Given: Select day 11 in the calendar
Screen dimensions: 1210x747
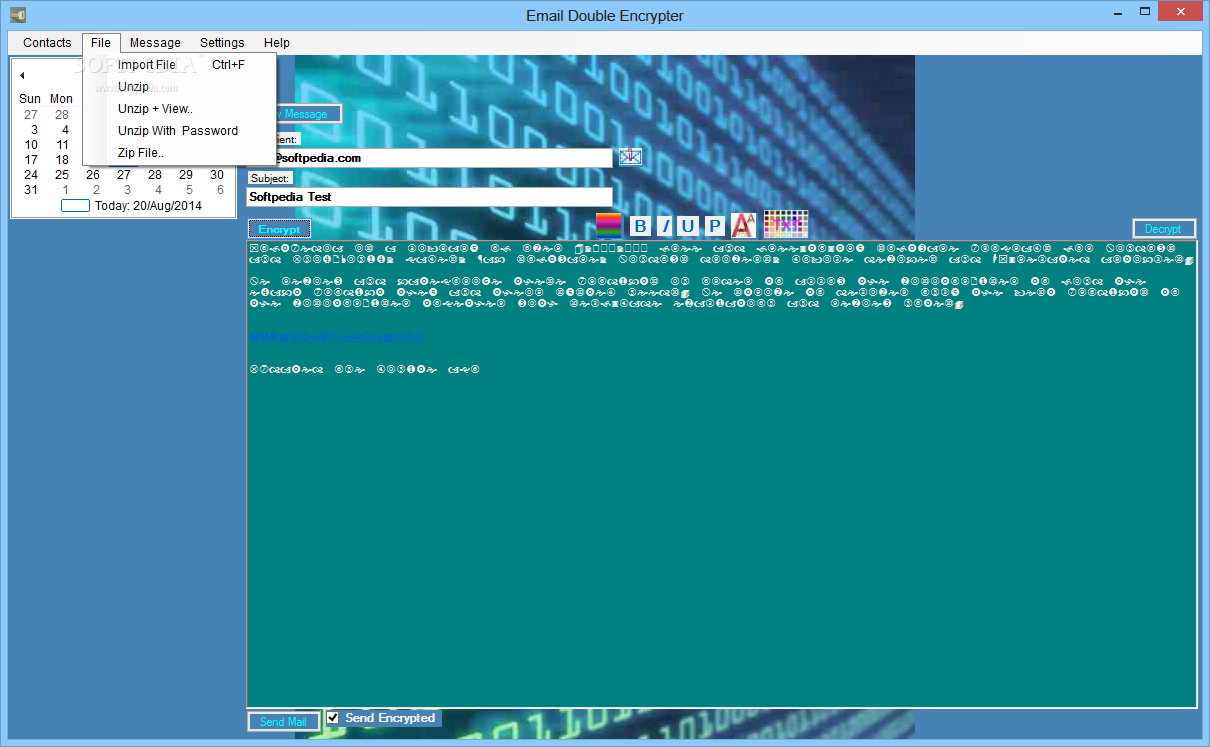Looking at the screenshot, I should tap(62, 145).
